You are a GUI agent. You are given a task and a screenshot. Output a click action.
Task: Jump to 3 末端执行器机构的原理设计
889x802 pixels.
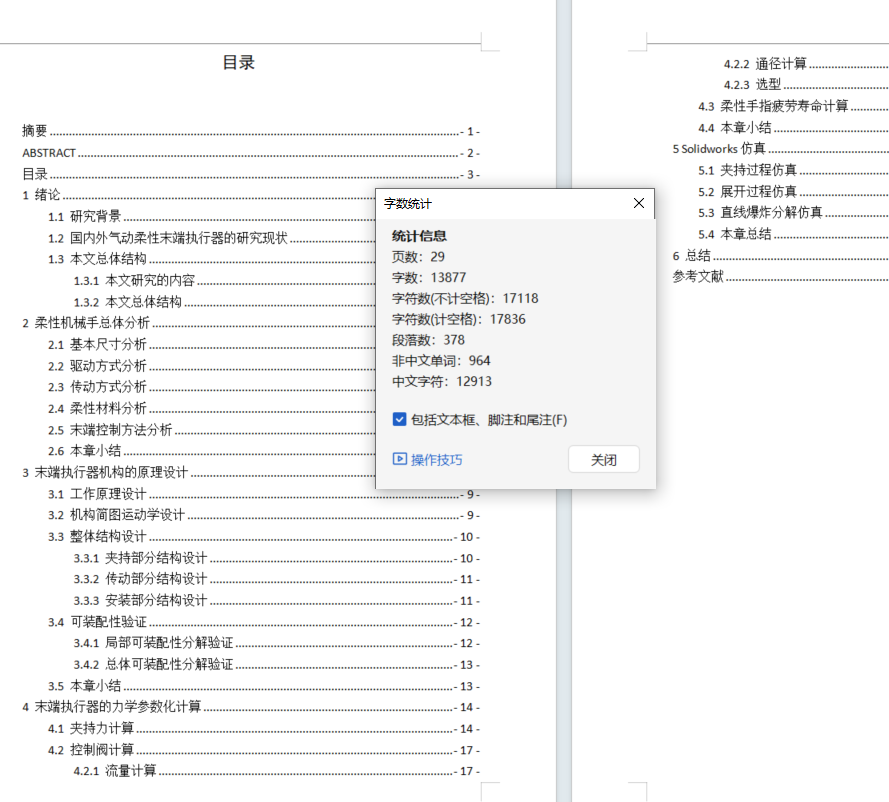click(x=198, y=473)
